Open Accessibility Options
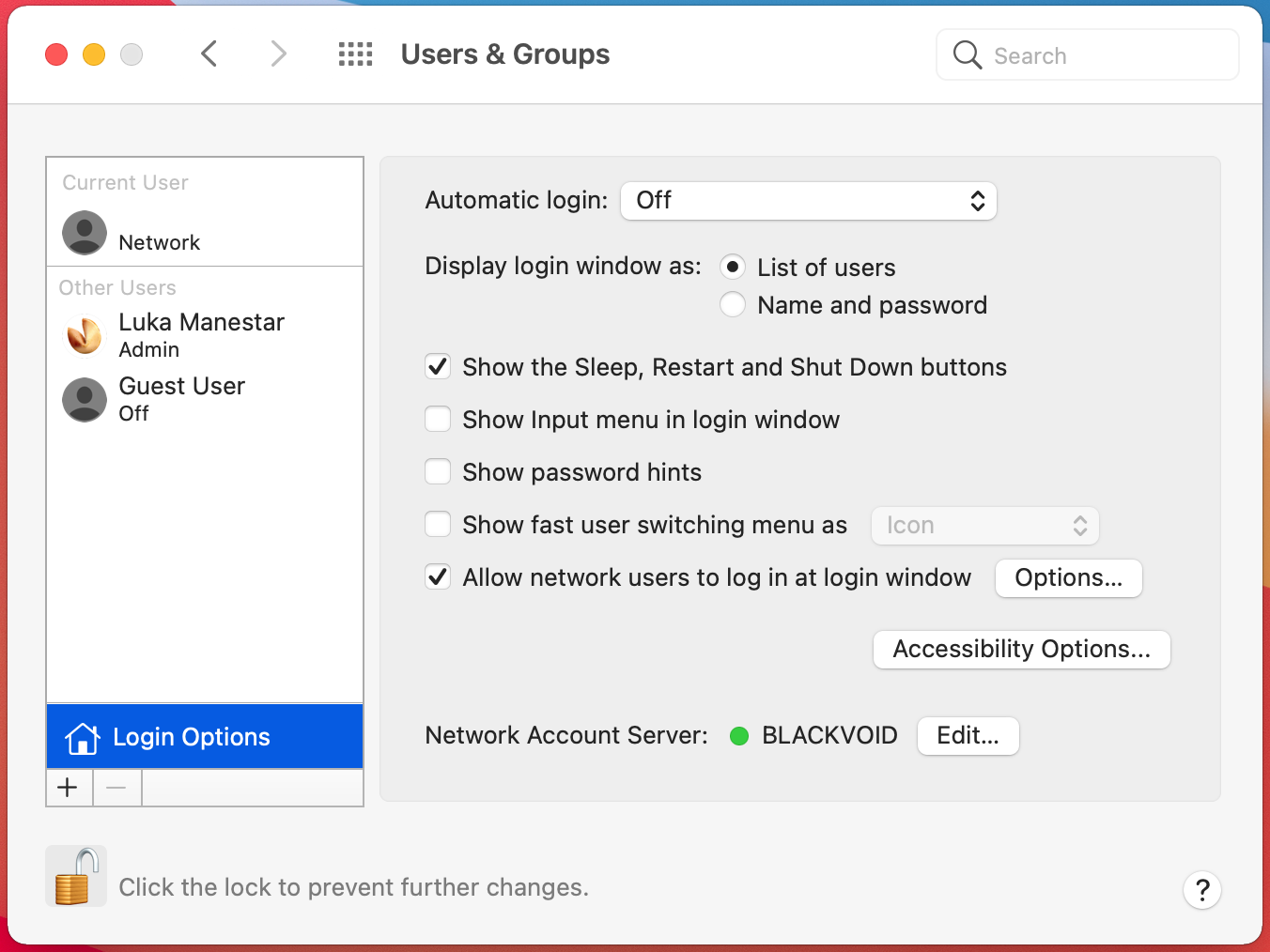This screenshot has height=952, width=1270. pyautogui.click(x=1022, y=650)
